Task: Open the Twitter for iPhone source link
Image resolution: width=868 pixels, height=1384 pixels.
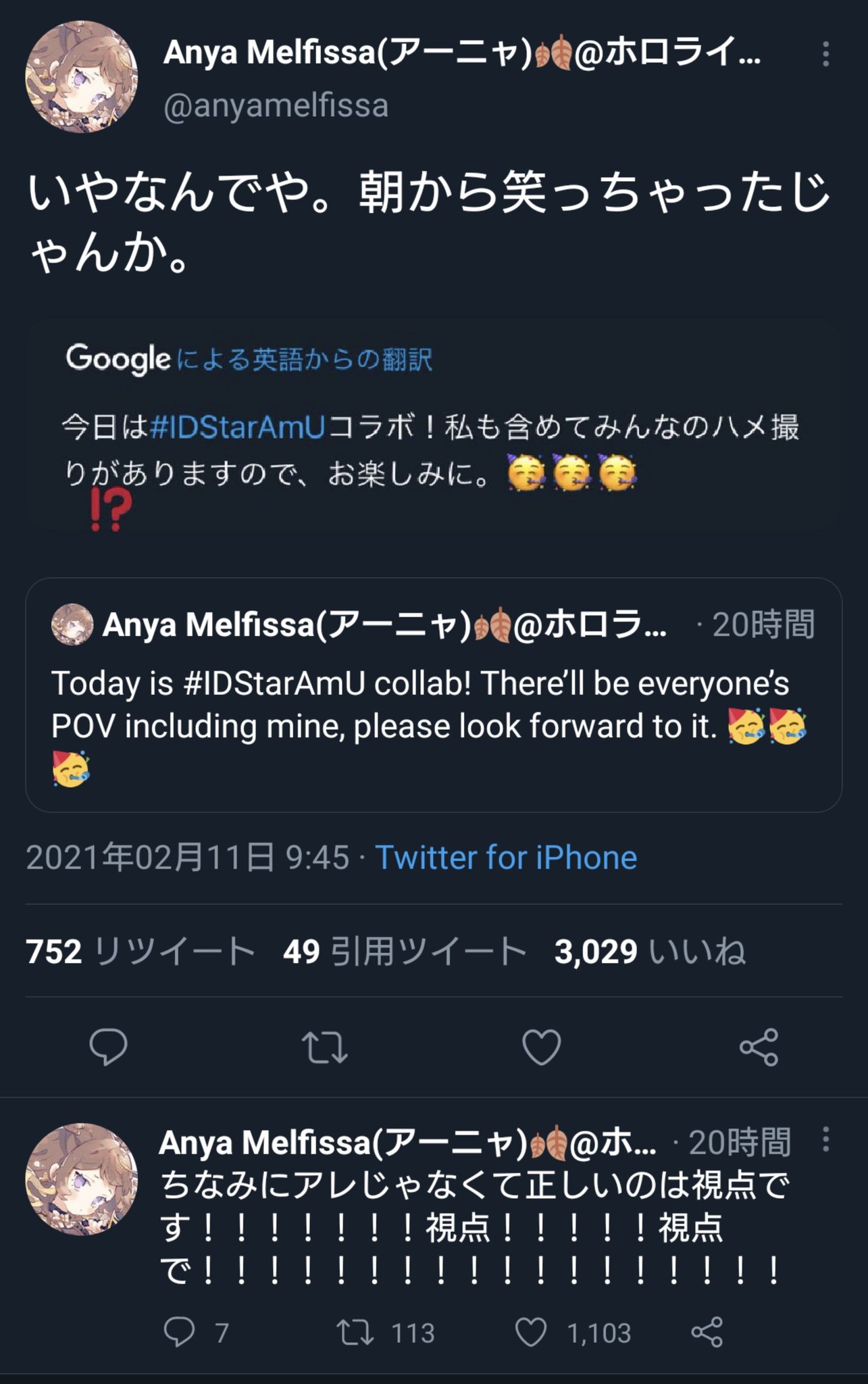Action: point(506,858)
